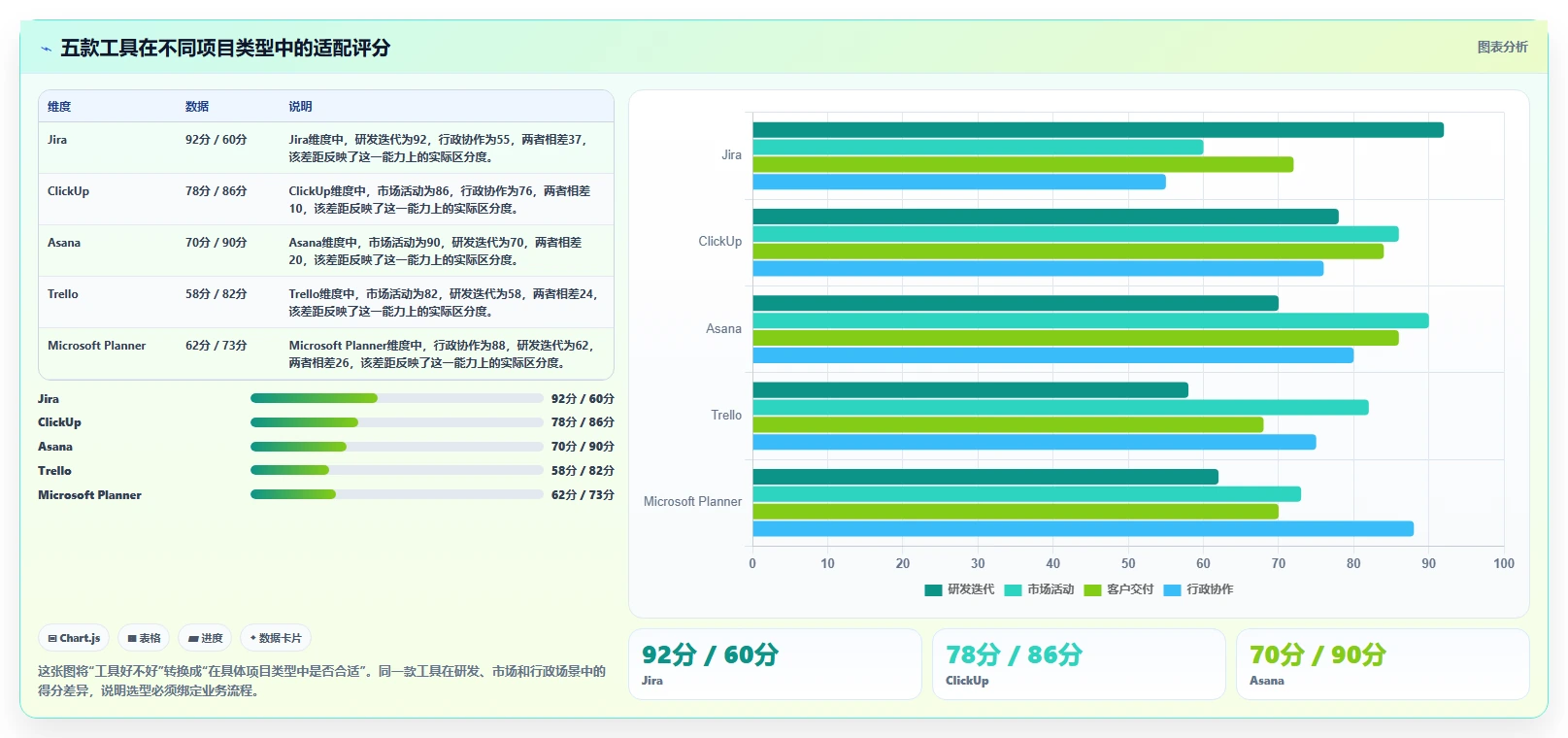
Task: Click the Microsoft Planner 行政协作 bar
Action: (x=1083, y=529)
